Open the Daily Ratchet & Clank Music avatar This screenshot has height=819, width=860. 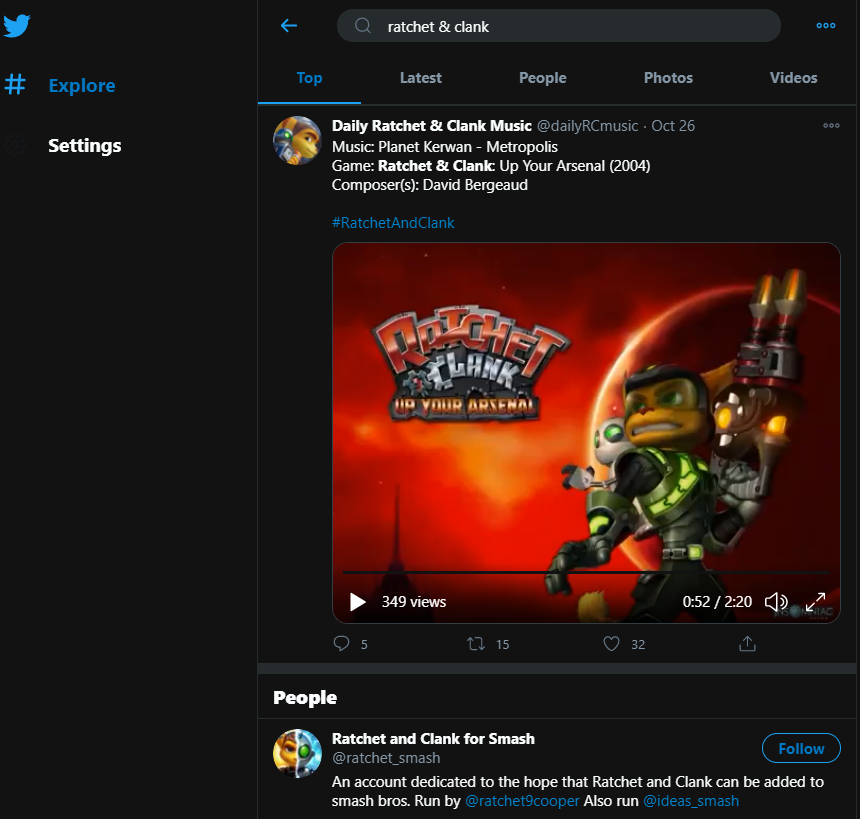(x=297, y=141)
